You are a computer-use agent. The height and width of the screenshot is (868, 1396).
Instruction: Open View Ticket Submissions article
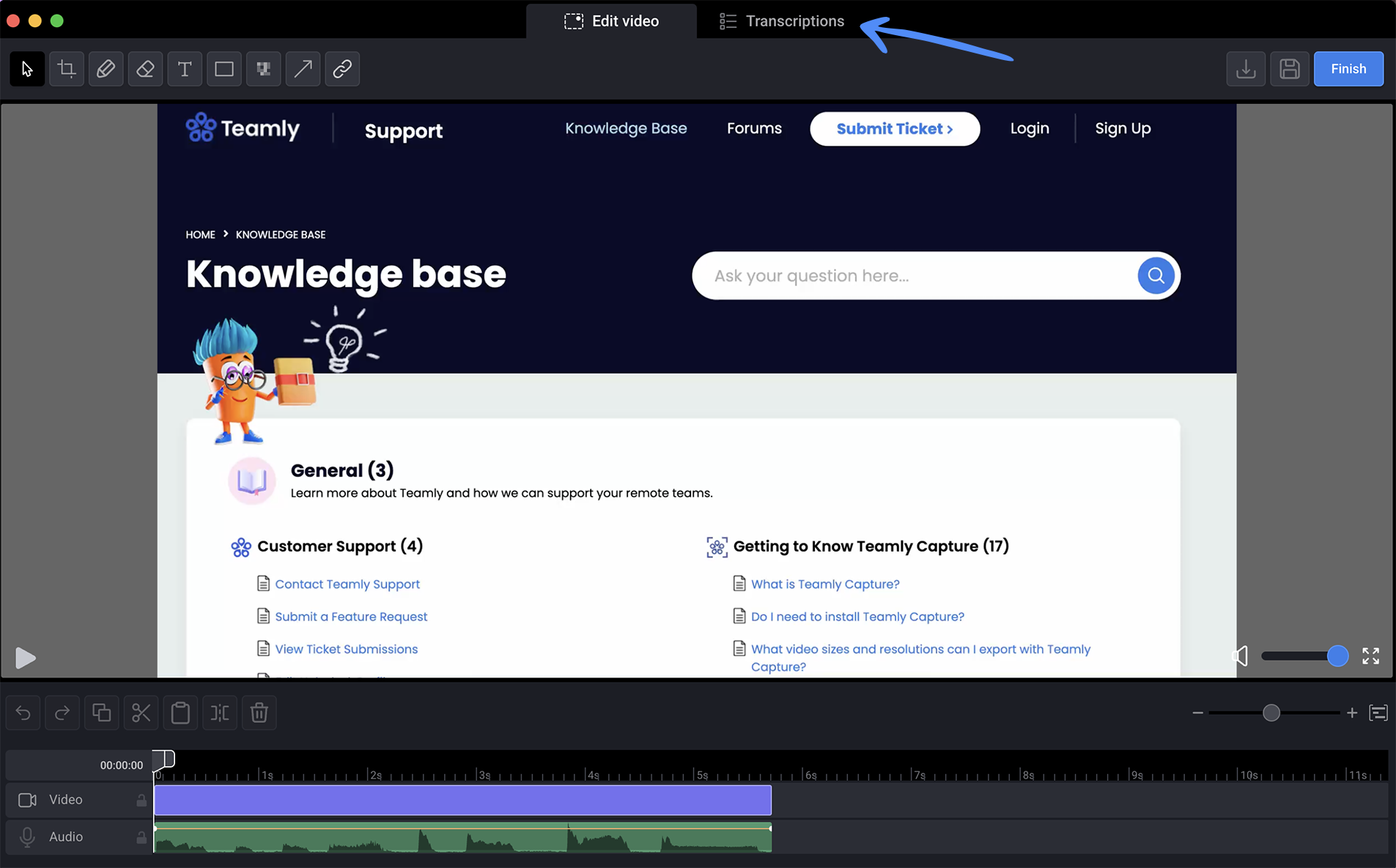[346, 649]
